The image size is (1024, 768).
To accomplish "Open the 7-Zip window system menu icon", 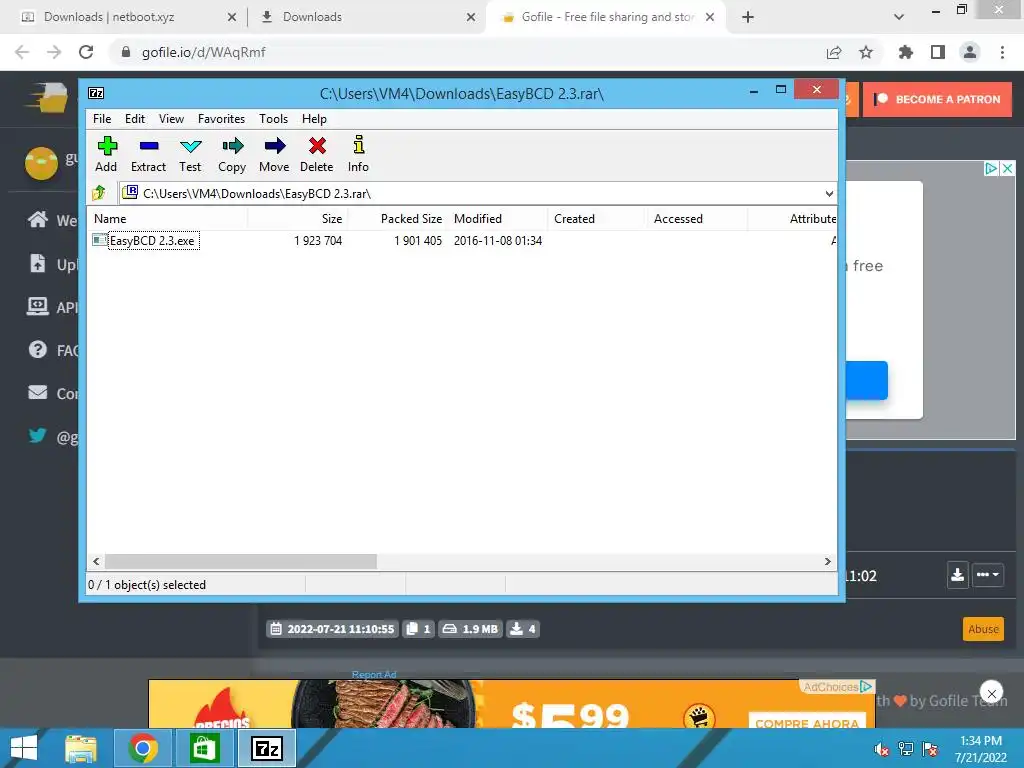I will pyautogui.click(x=96, y=93).
